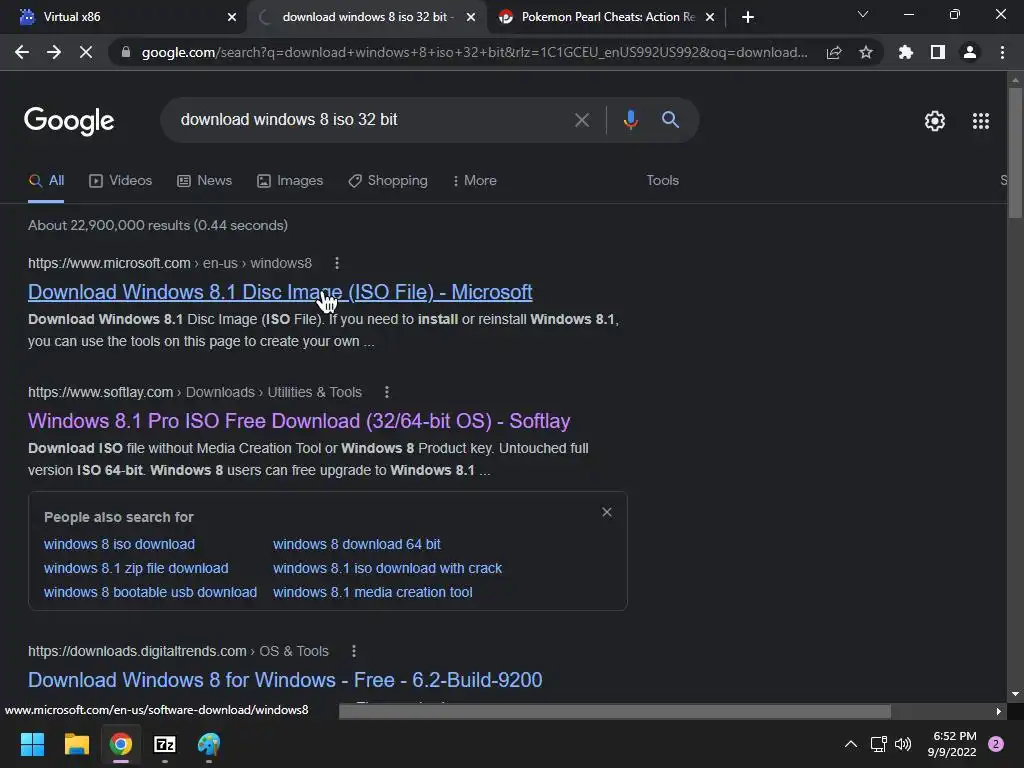
Task: Go forward to the next page
Action: point(54,52)
